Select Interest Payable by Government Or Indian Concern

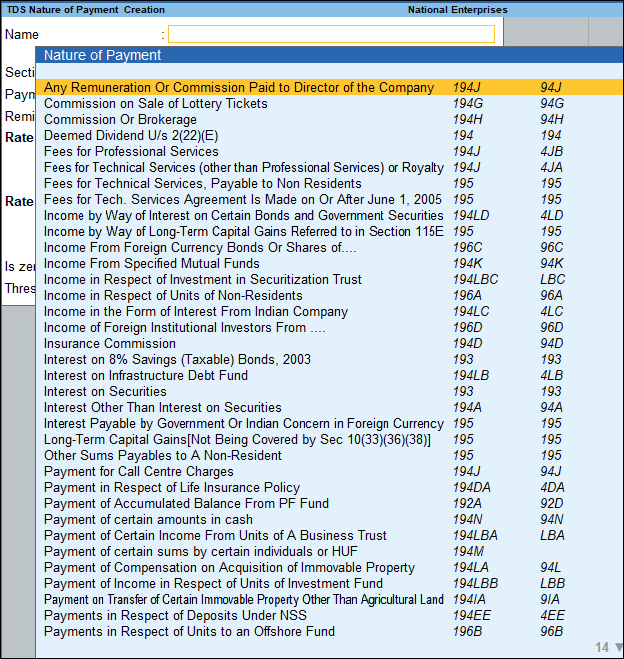click(x=329, y=423)
